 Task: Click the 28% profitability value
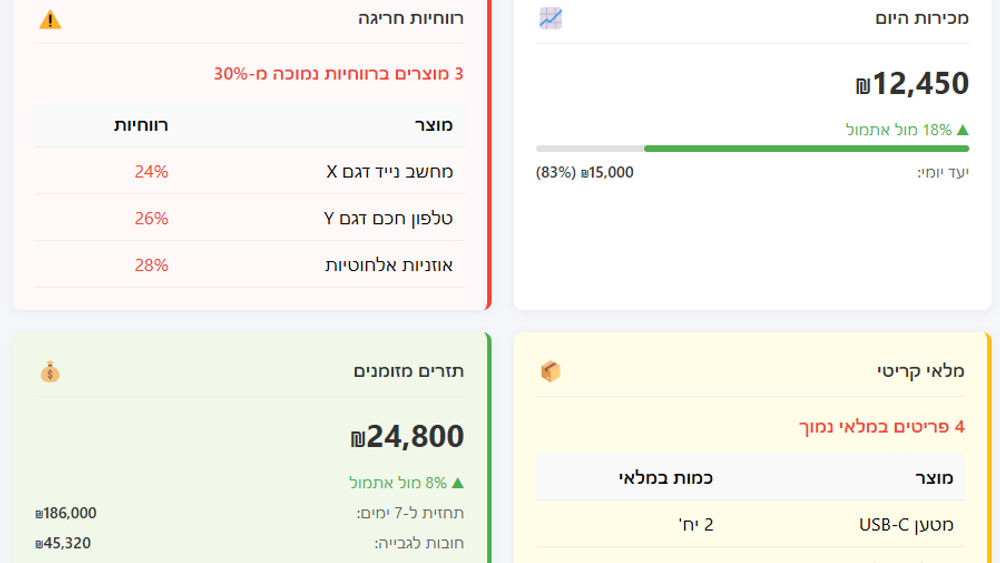[x=151, y=265]
